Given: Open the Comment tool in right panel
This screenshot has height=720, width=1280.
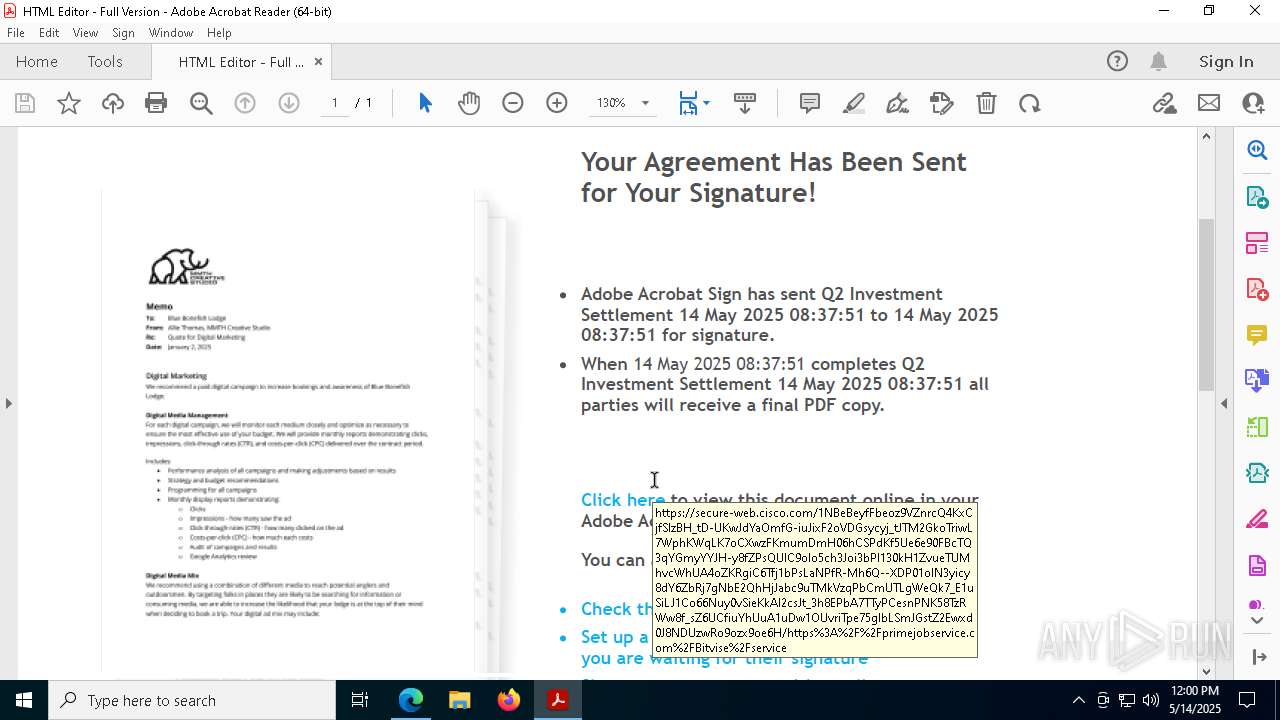Looking at the screenshot, I should [x=1257, y=334].
